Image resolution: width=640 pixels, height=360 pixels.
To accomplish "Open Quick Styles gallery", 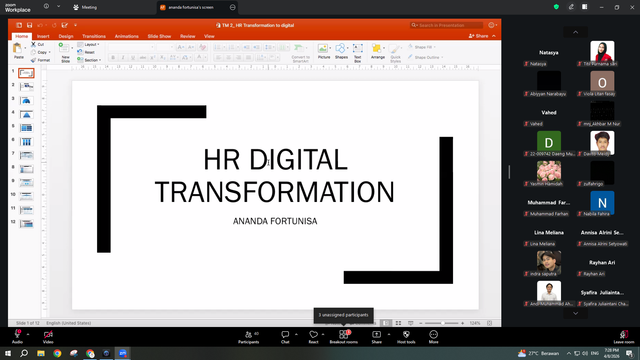I will click(395, 53).
